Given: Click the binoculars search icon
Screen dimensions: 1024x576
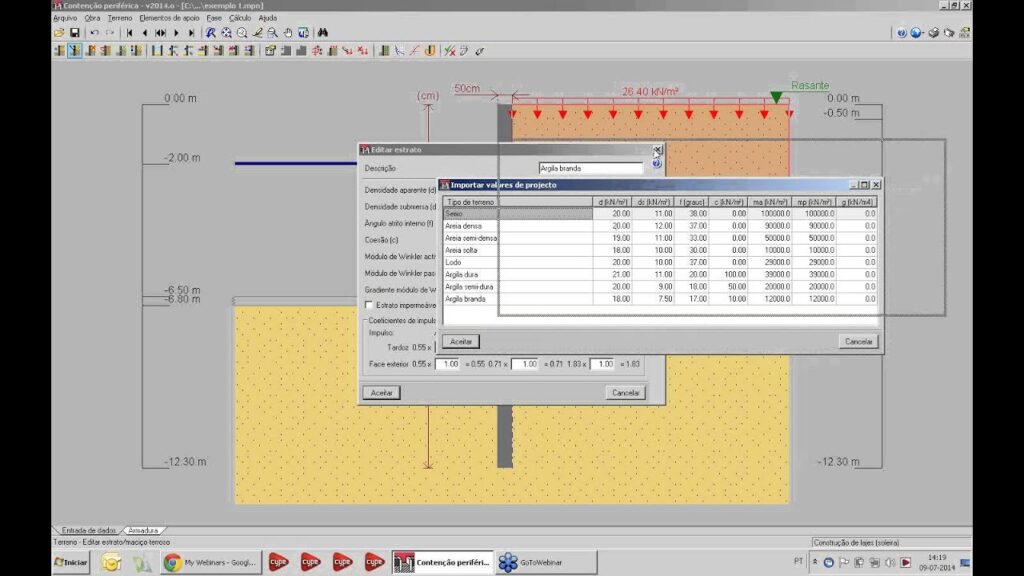Looking at the screenshot, I should click(x=322, y=33).
